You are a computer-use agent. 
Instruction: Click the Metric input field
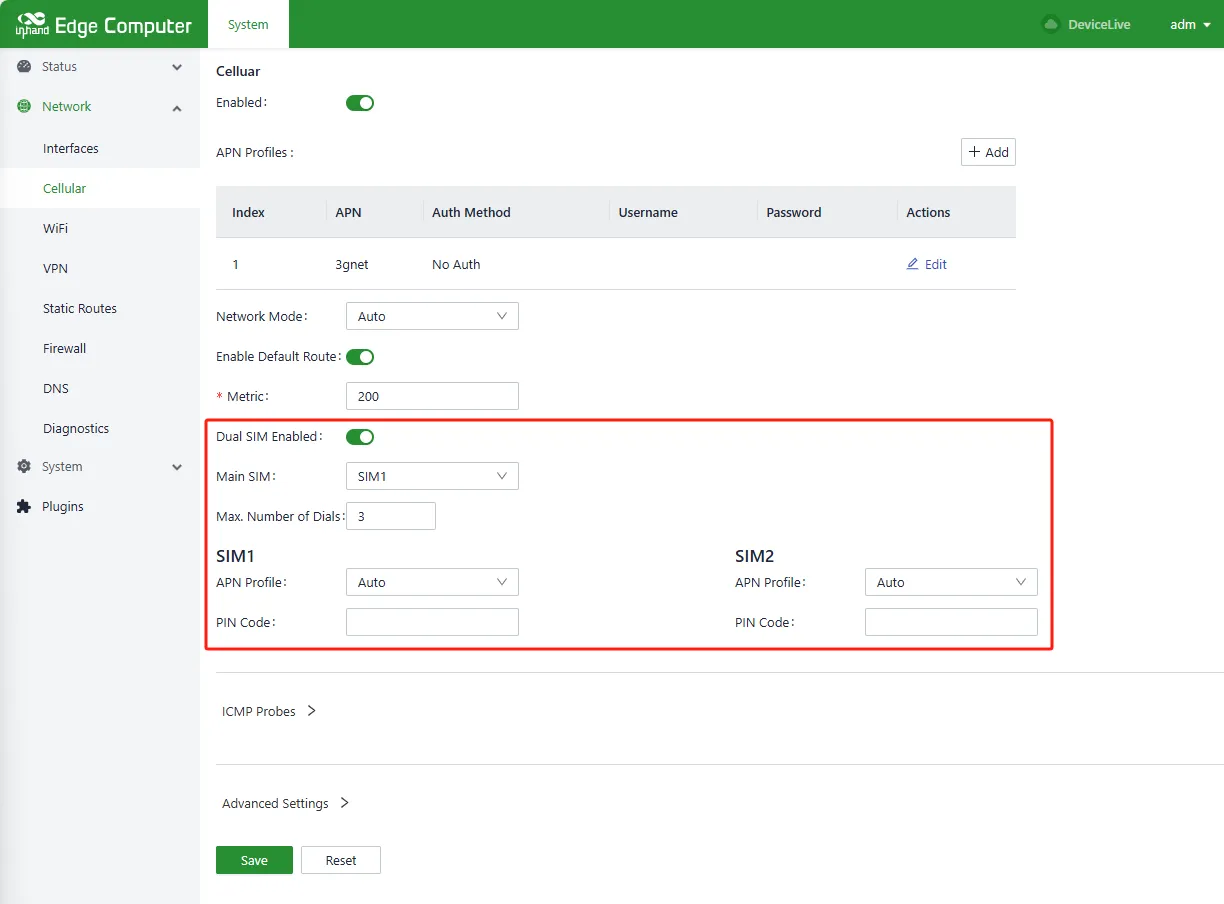432,396
